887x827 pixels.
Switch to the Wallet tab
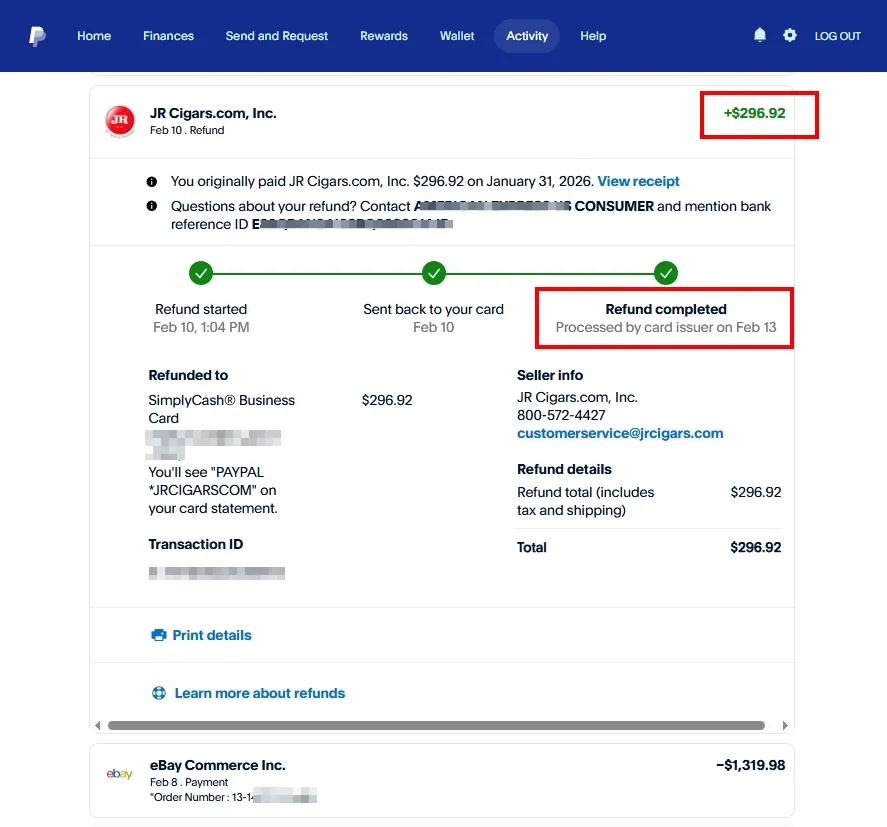point(457,36)
